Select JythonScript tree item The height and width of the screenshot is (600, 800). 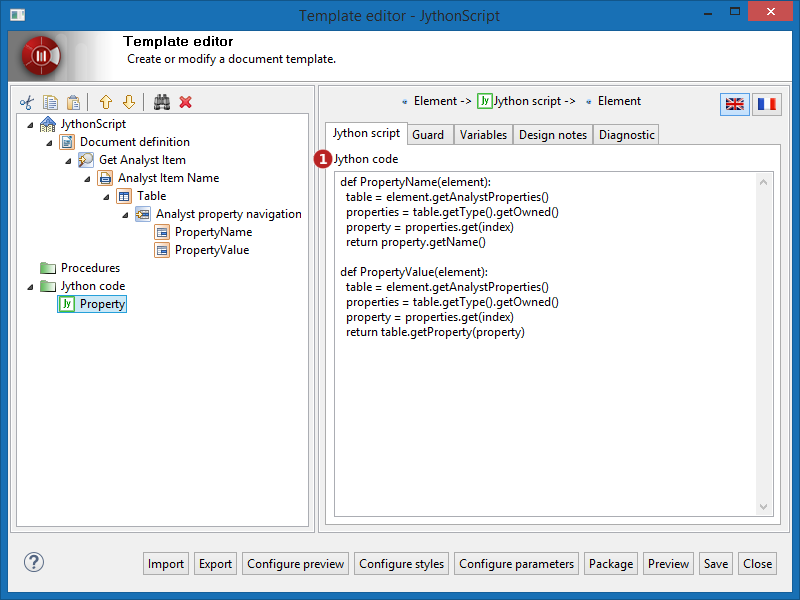93,124
